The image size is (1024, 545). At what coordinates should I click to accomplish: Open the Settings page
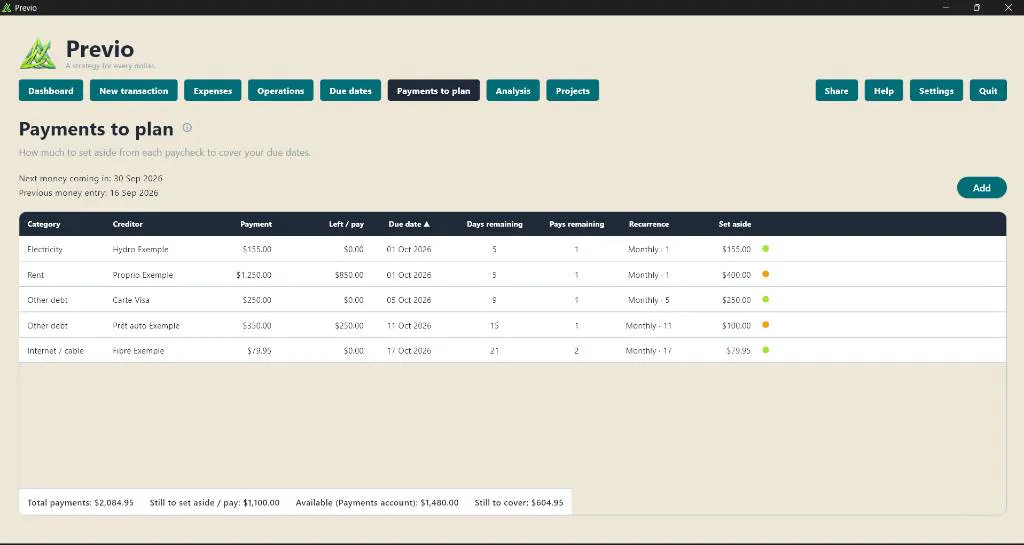936,91
